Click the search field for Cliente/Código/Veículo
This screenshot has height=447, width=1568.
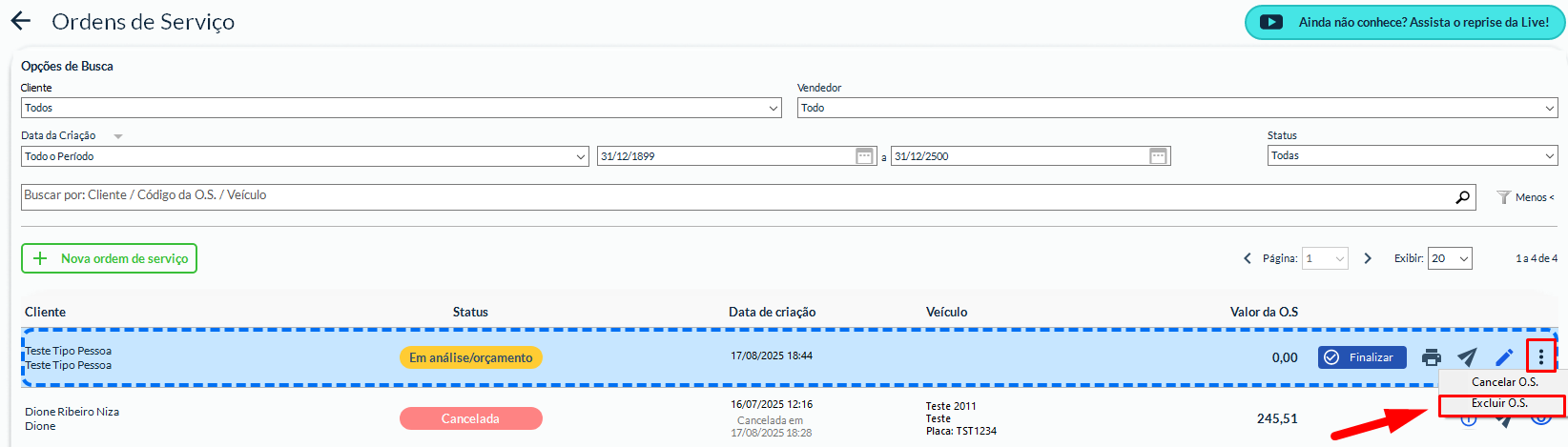pos(734,196)
